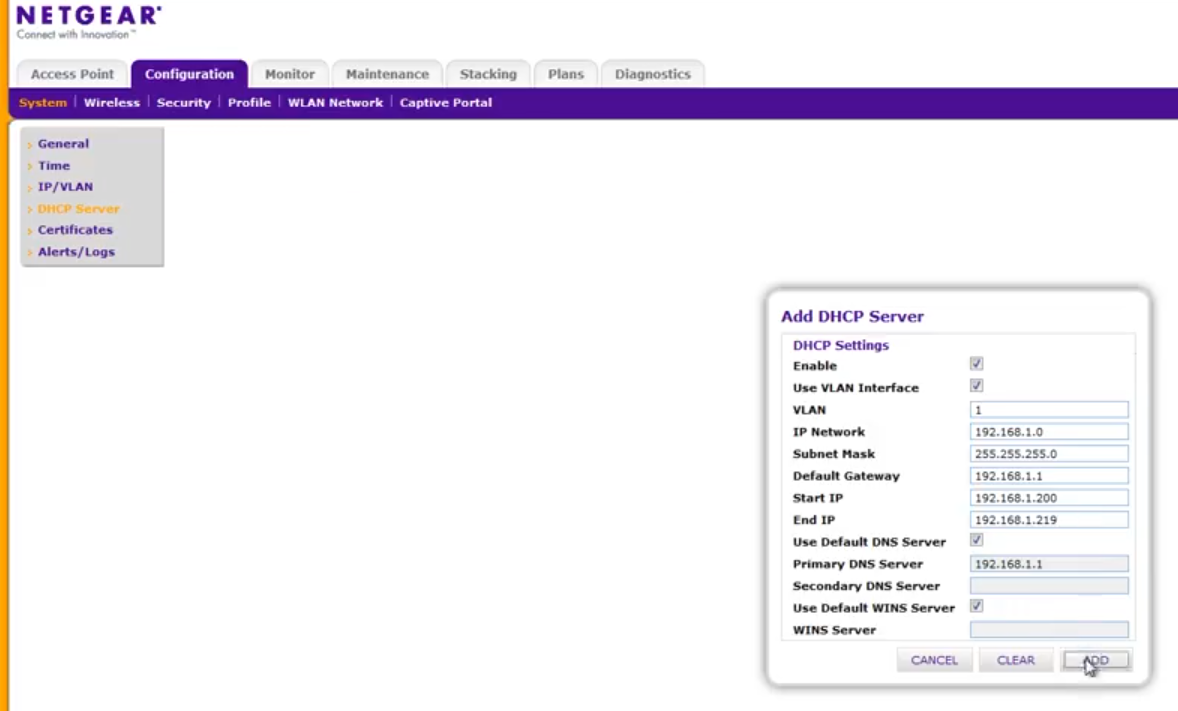Focus the Subnet Mask input field
The image size is (1178, 711).
click(1049, 454)
